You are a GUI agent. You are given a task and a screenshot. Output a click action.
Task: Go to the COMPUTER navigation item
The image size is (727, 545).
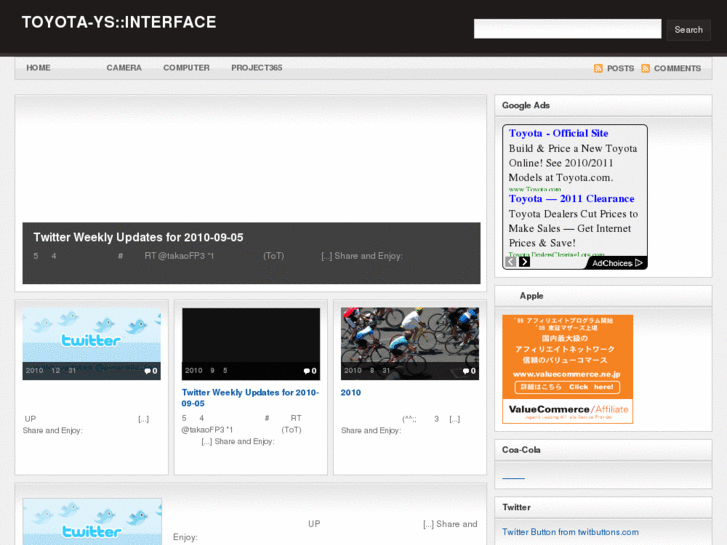pos(186,68)
